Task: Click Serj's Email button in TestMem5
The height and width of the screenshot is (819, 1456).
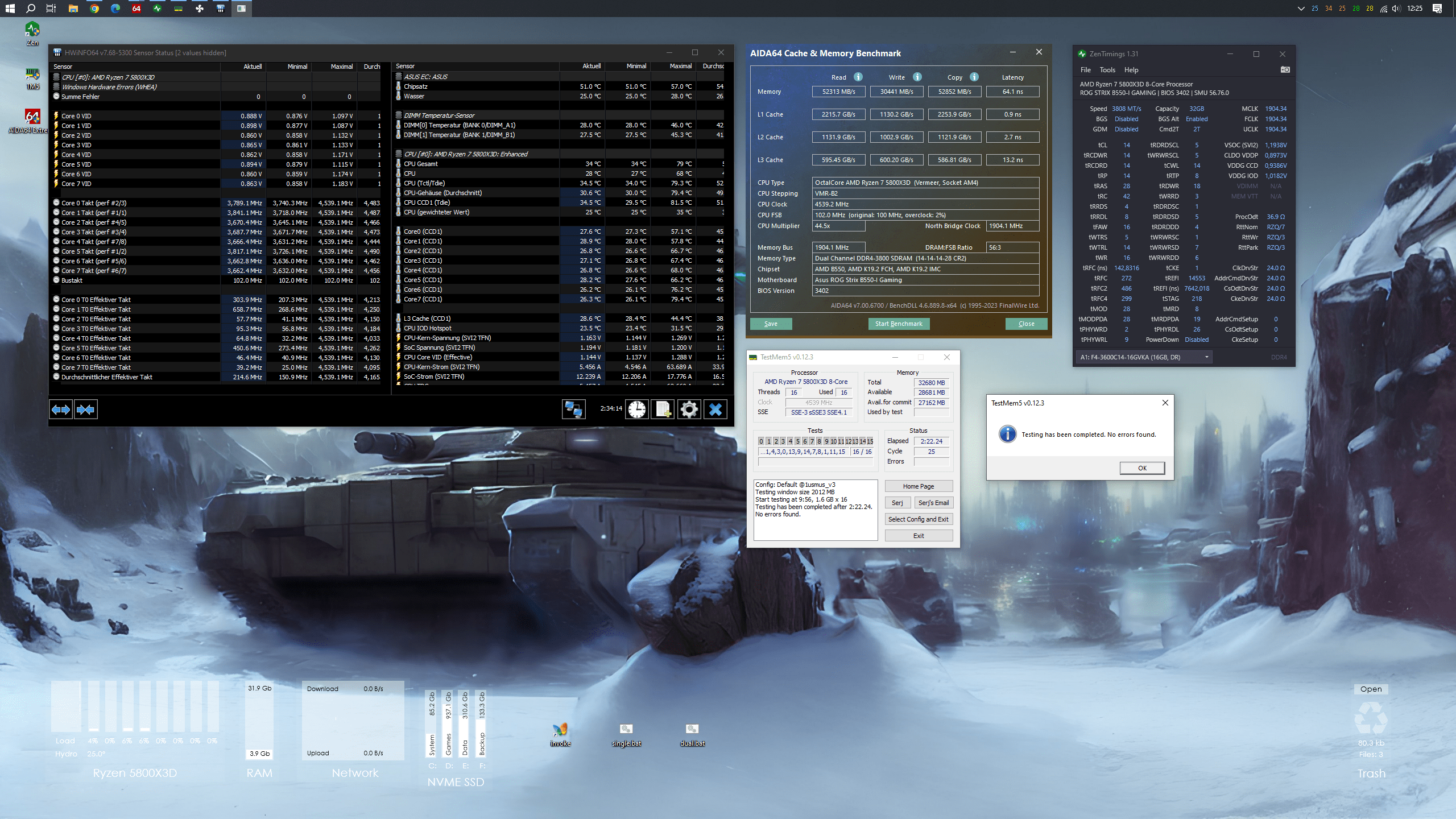Action: pos(933,503)
